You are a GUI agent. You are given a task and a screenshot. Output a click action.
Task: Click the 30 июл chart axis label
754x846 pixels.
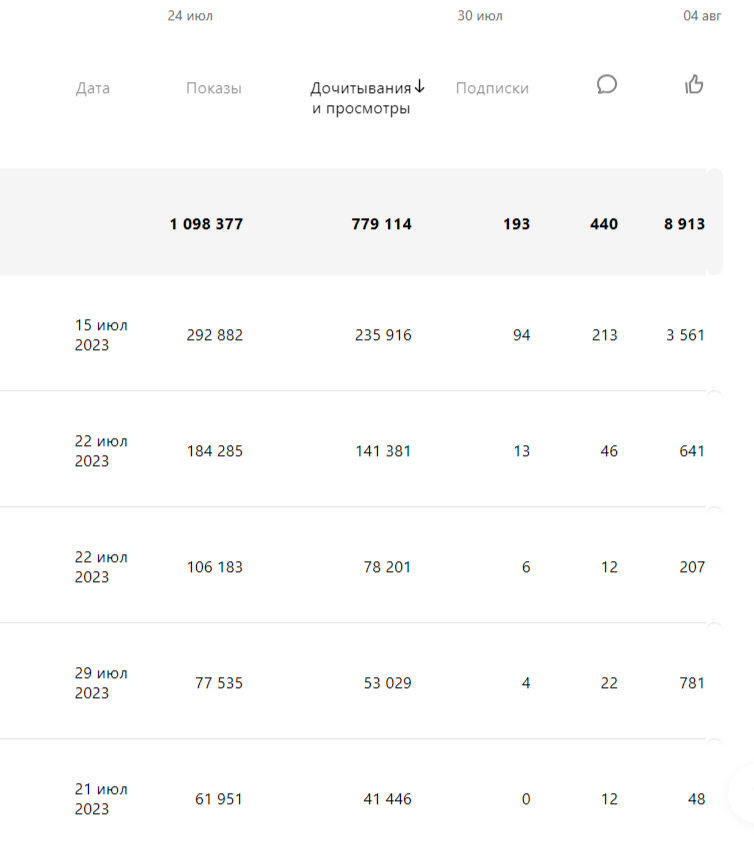tap(480, 16)
